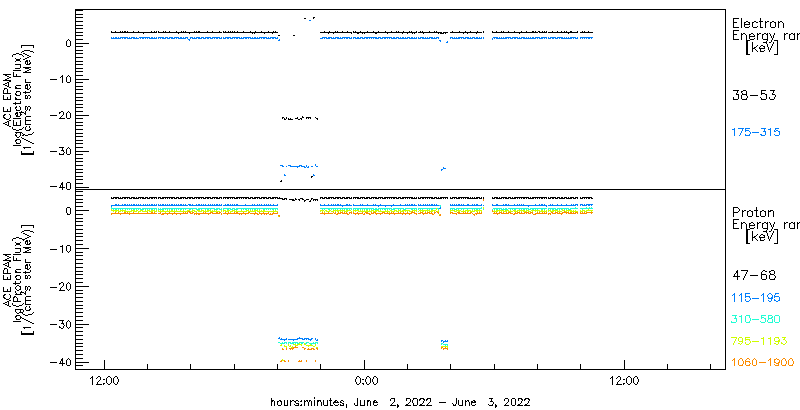This screenshot has width=800, height=410.
Task: Click the 115-195 proton energy legend label
Action: coord(756,298)
